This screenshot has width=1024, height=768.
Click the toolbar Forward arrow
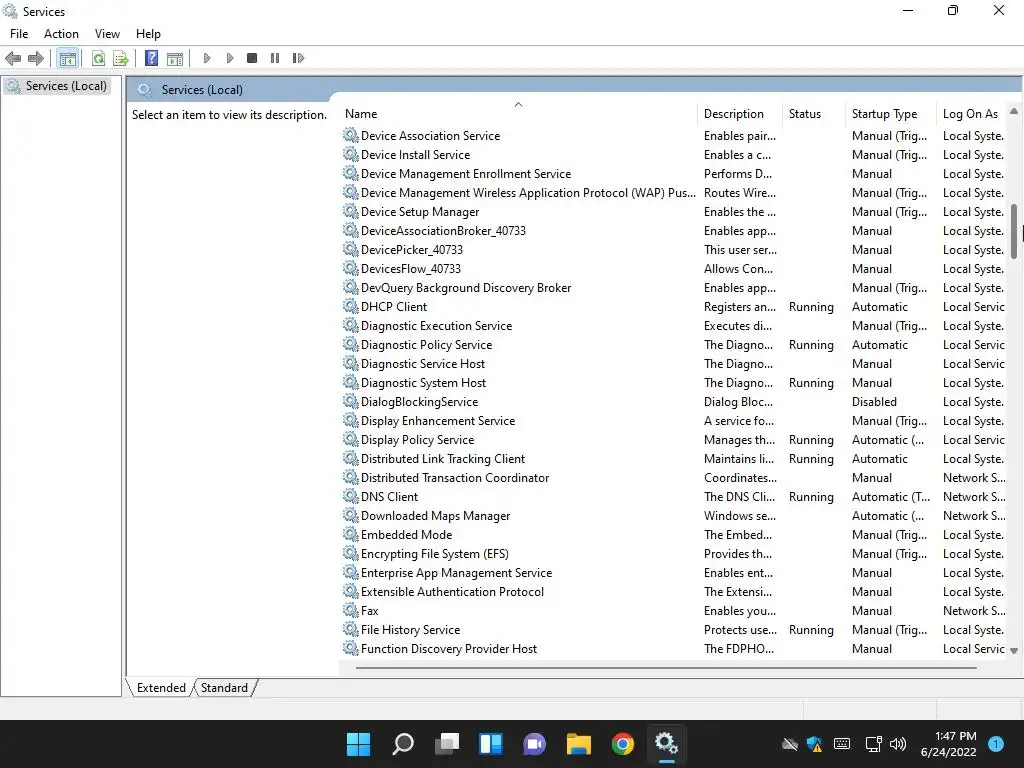[36, 58]
